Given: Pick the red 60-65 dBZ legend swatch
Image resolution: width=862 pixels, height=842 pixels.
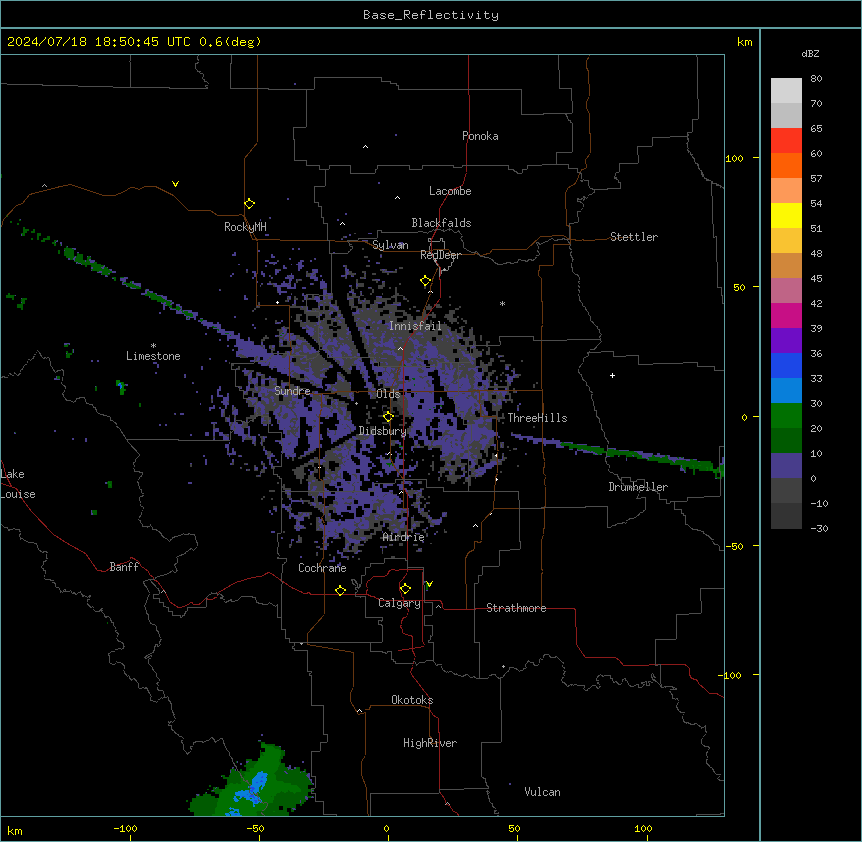Looking at the screenshot, I should tap(786, 141).
